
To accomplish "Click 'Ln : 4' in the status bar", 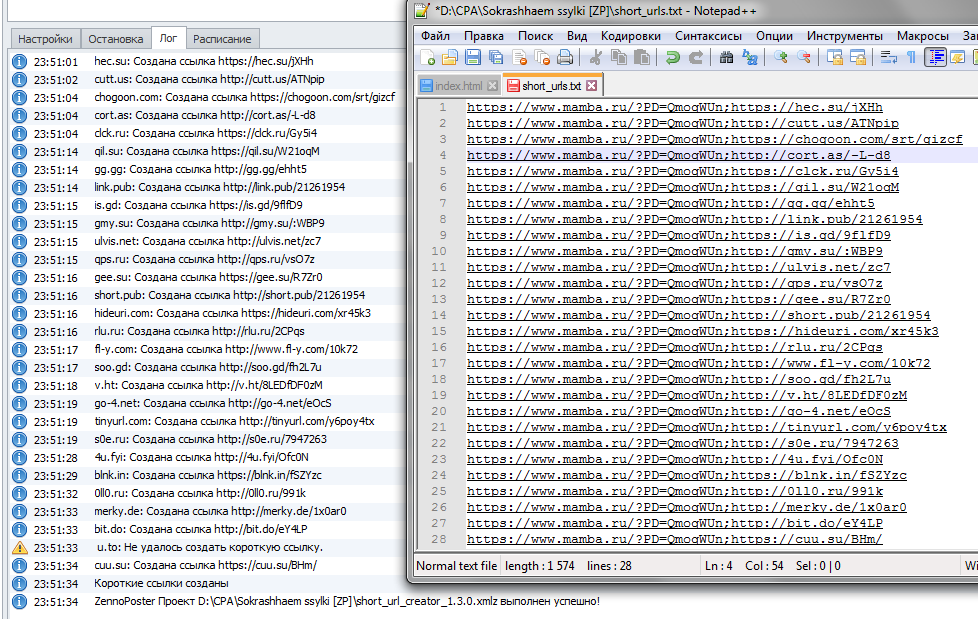I will click(x=719, y=566).
